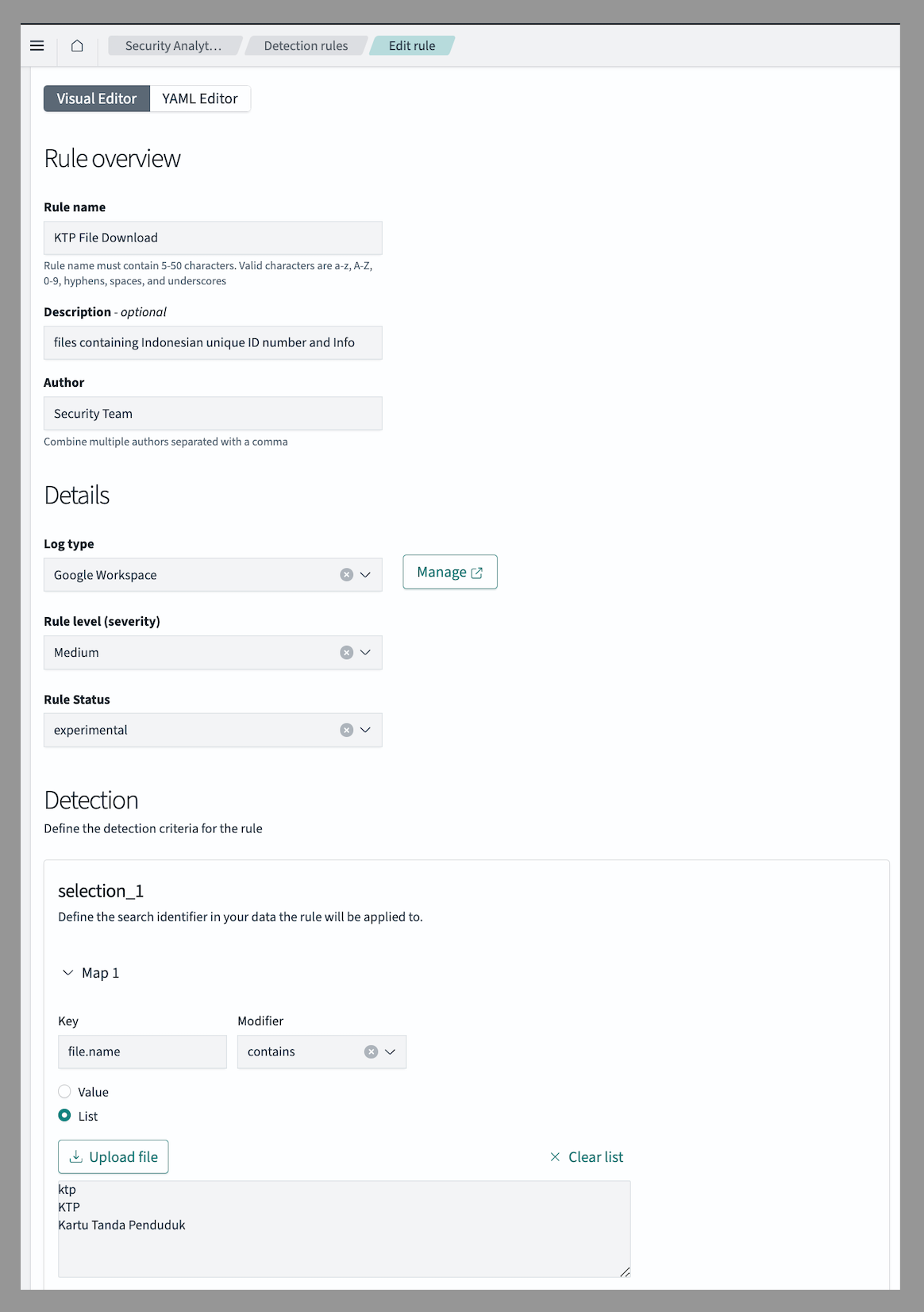This screenshot has height=1312, width=924.
Task: Click the upload icon in Upload file button
Action: 76,1157
